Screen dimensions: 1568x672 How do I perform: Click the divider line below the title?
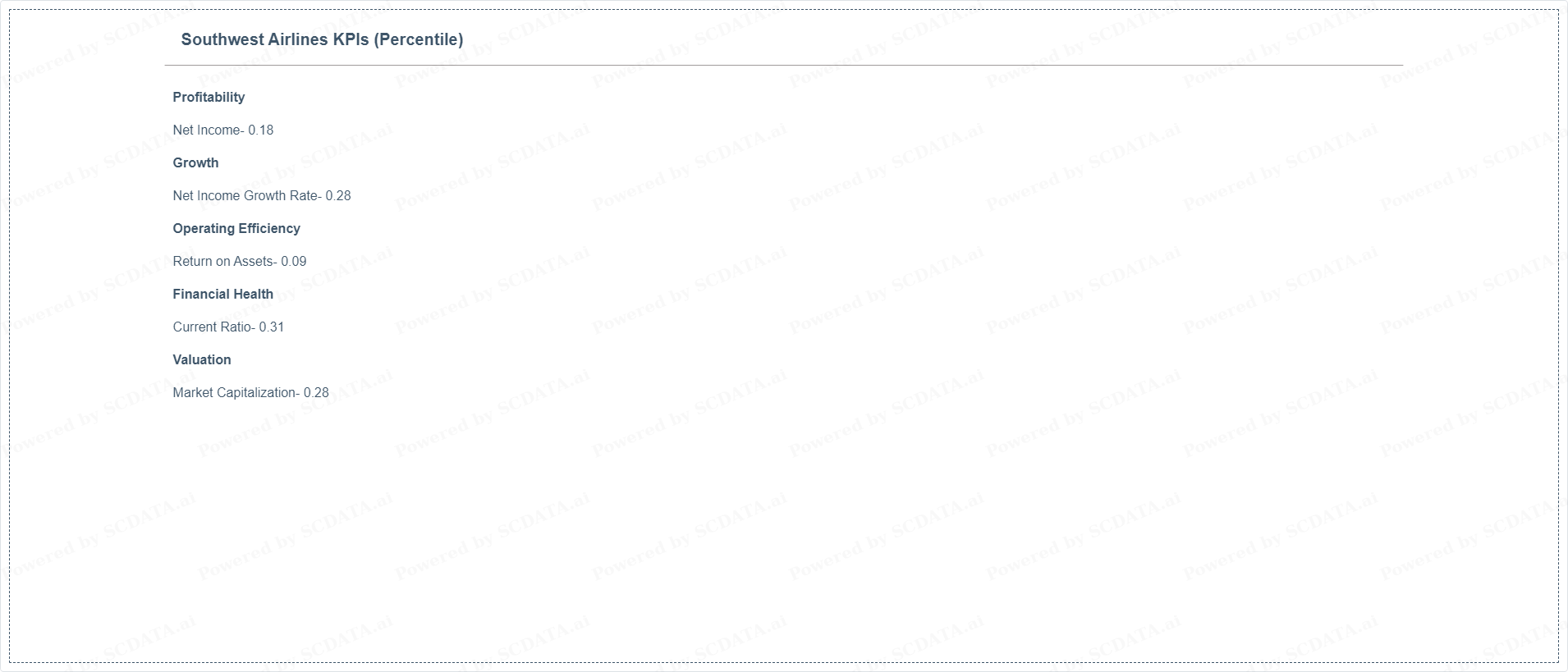(784, 65)
